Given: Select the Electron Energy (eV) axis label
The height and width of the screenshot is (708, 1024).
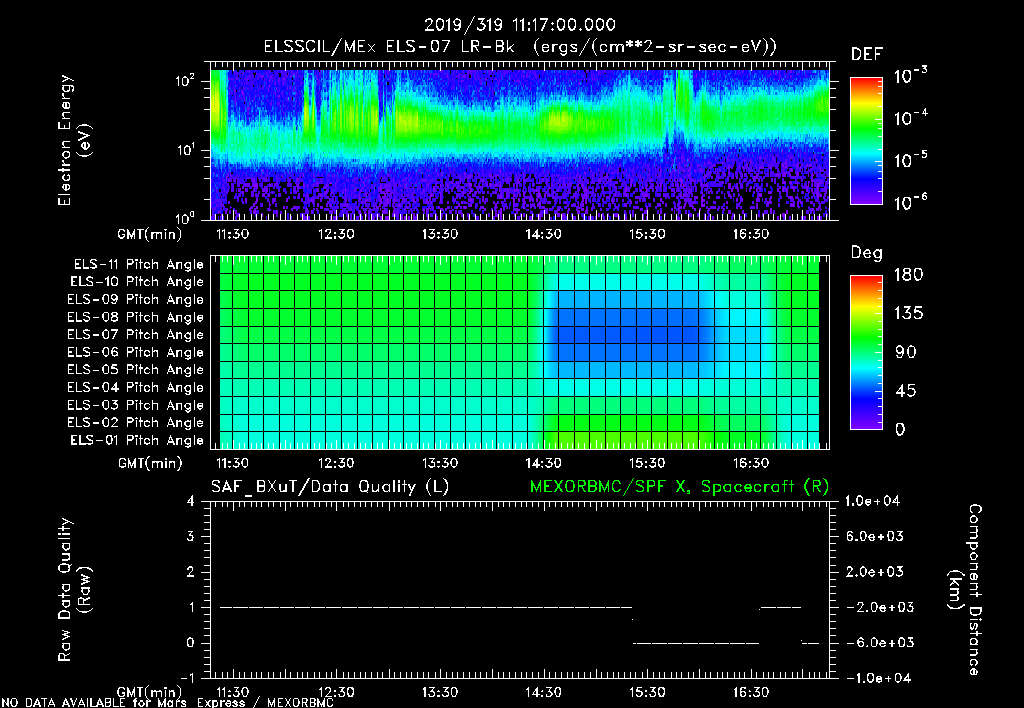Looking at the screenshot, I should tap(73, 140).
